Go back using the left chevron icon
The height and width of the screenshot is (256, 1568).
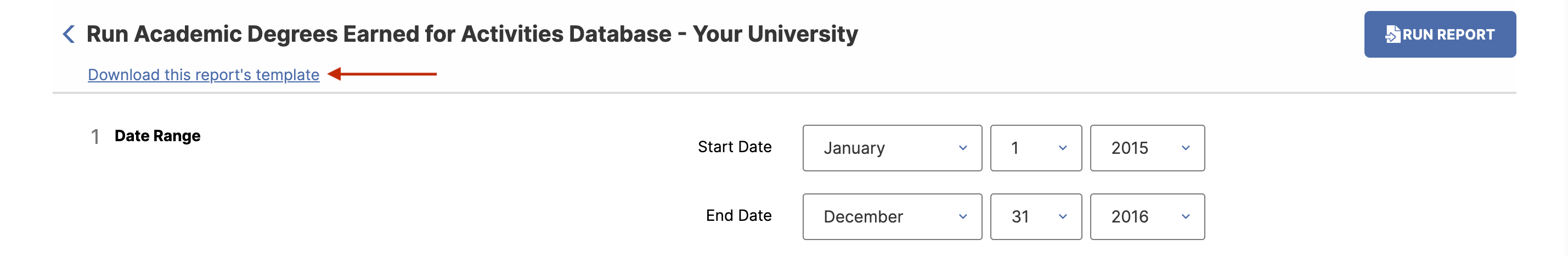[69, 34]
